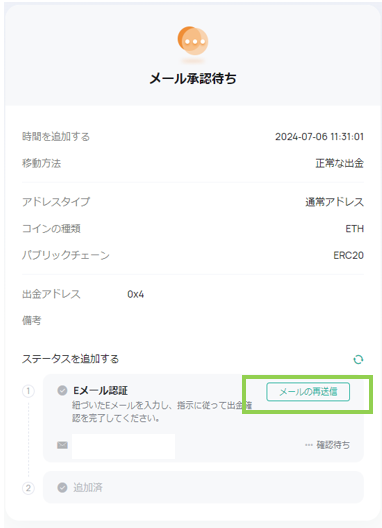Click the ETH coin type value
The image size is (382, 528).
(x=354, y=229)
